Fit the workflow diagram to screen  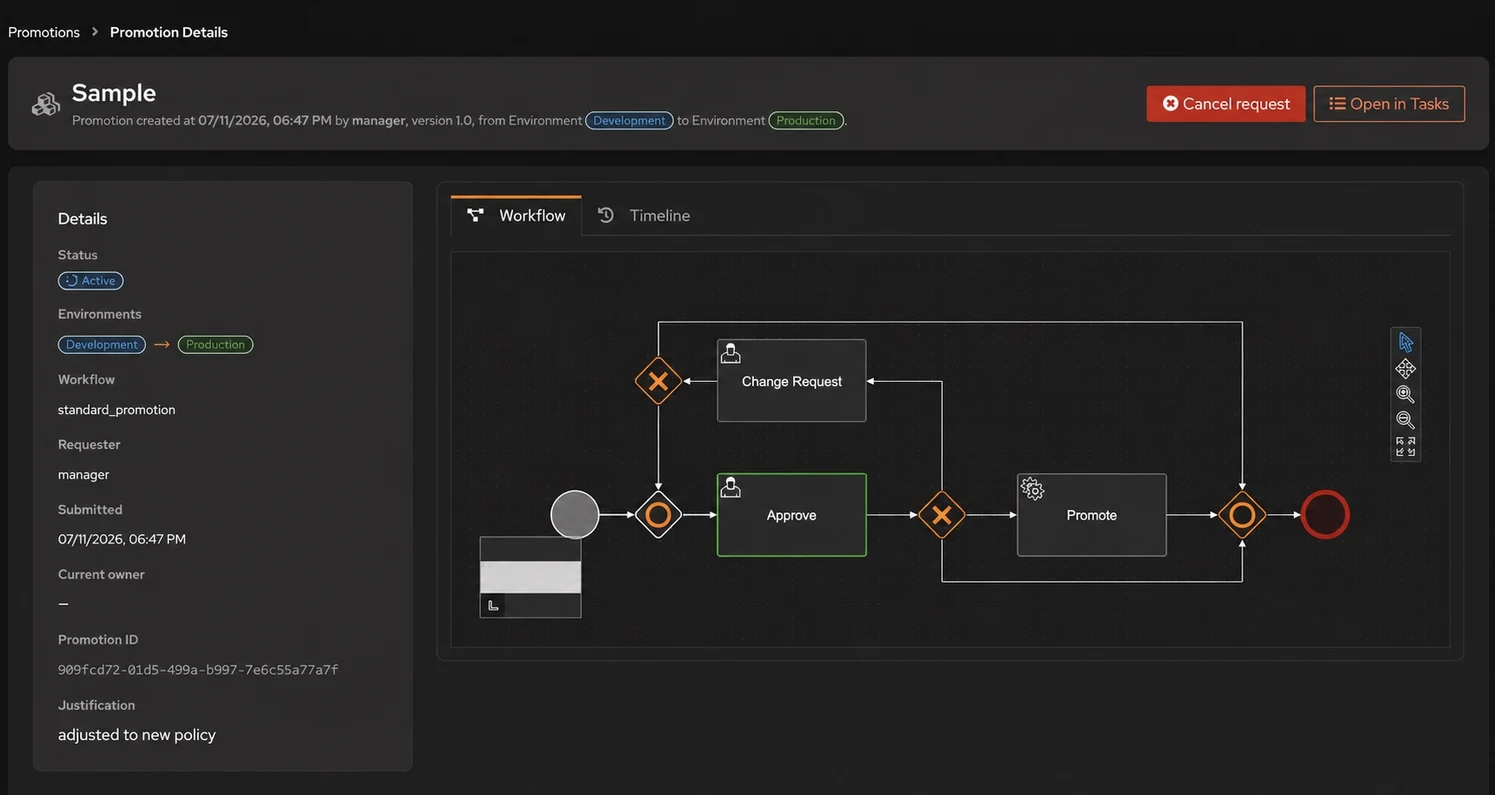(x=1405, y=446)
